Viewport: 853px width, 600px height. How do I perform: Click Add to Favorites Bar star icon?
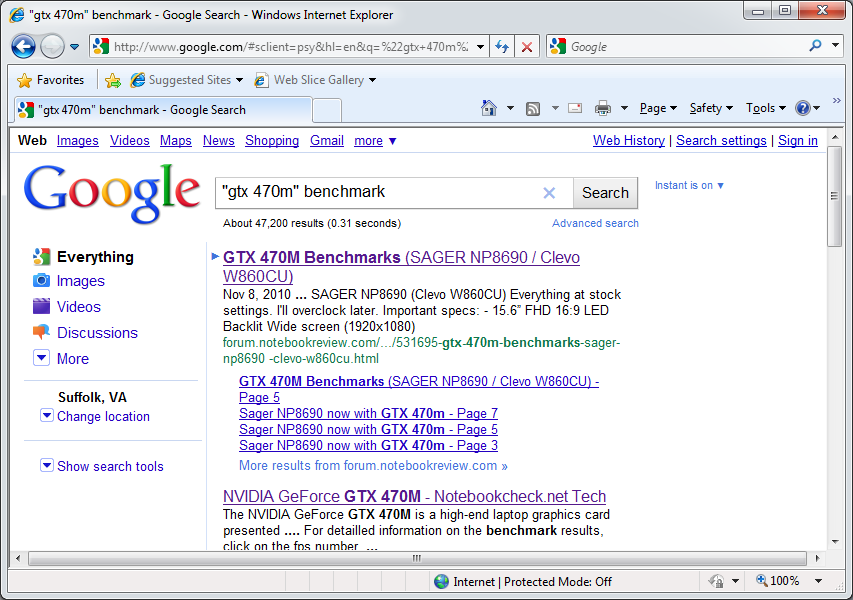tap(113, 80)
